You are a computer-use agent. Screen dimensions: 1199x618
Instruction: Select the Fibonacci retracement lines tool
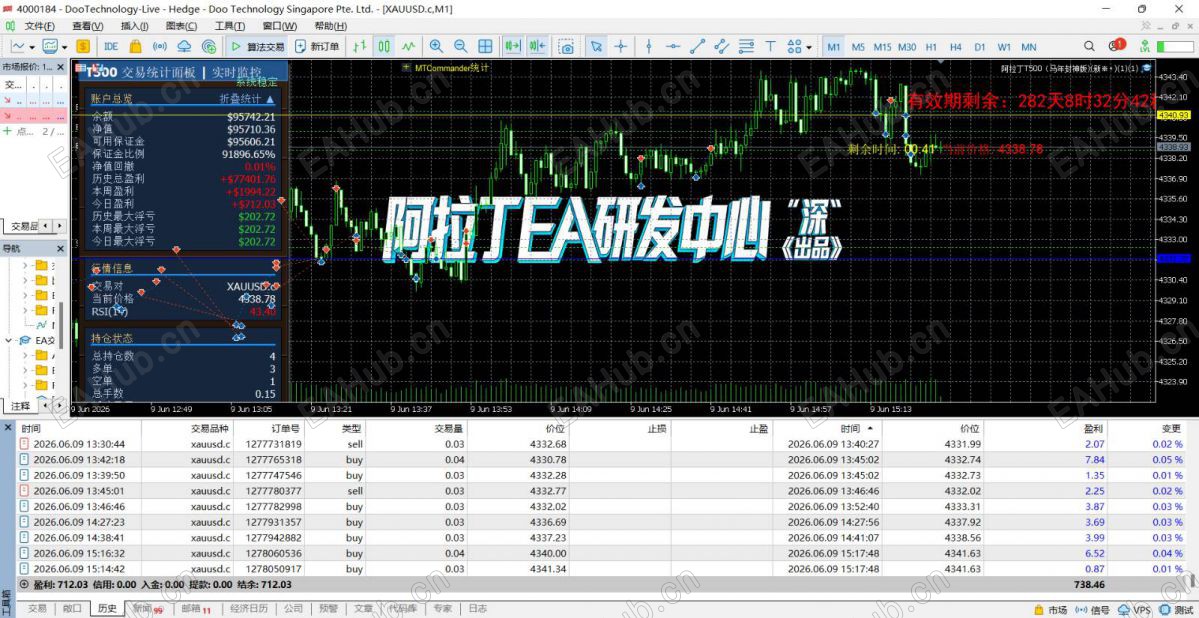pos(746,47)
